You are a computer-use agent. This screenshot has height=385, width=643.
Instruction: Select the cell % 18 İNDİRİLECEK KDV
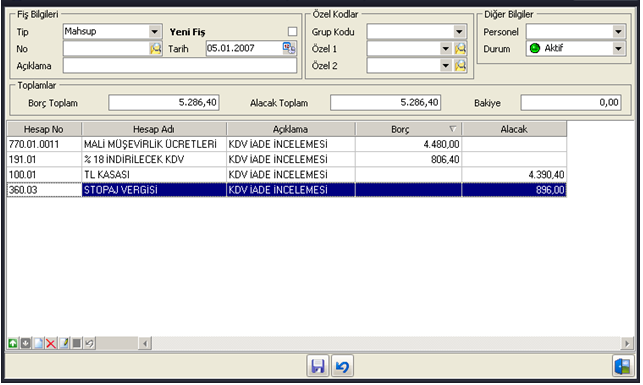(x=154, y=159)
